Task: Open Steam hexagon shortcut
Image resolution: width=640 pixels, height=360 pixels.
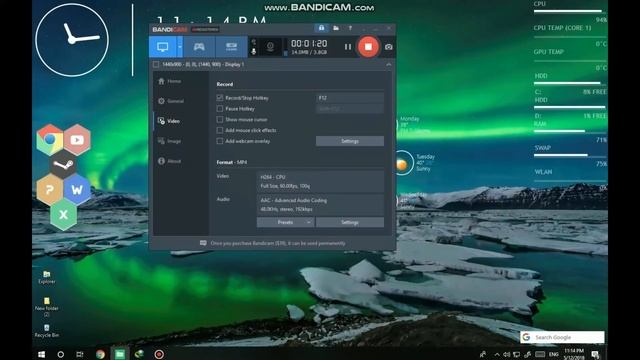Action: click(x=63, y=164)
